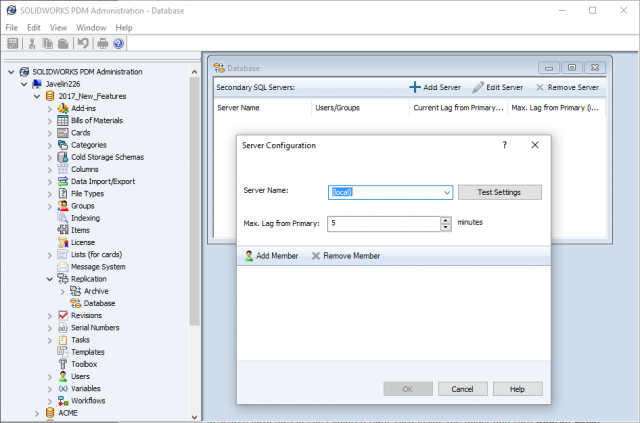The image size is (640, 423).
Task: Click the Cut scissors icon
Action: point(32,43)
